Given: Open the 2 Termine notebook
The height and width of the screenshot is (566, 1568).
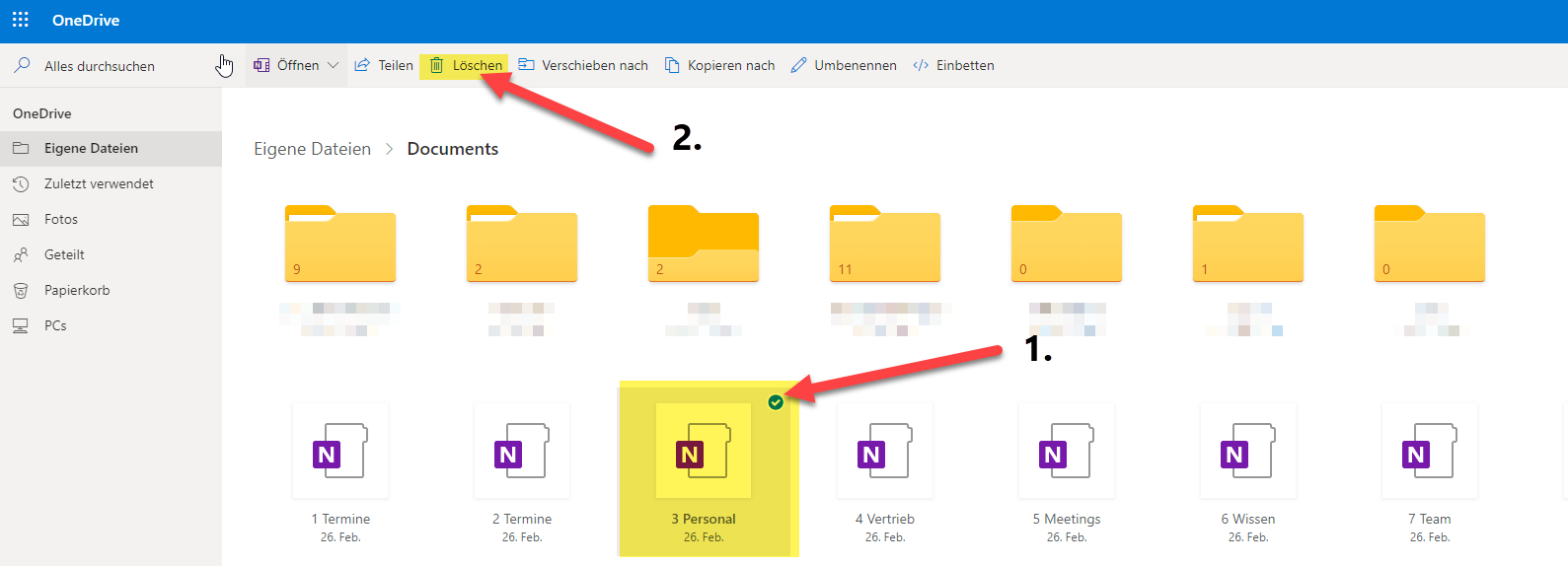Looking at the screenshot, I should (x=522, y=451).
